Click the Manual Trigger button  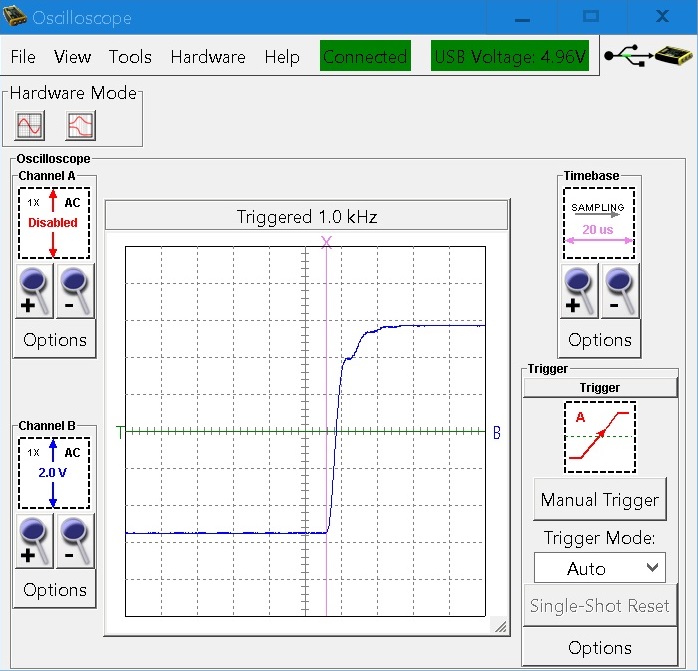tap(599, 500)
